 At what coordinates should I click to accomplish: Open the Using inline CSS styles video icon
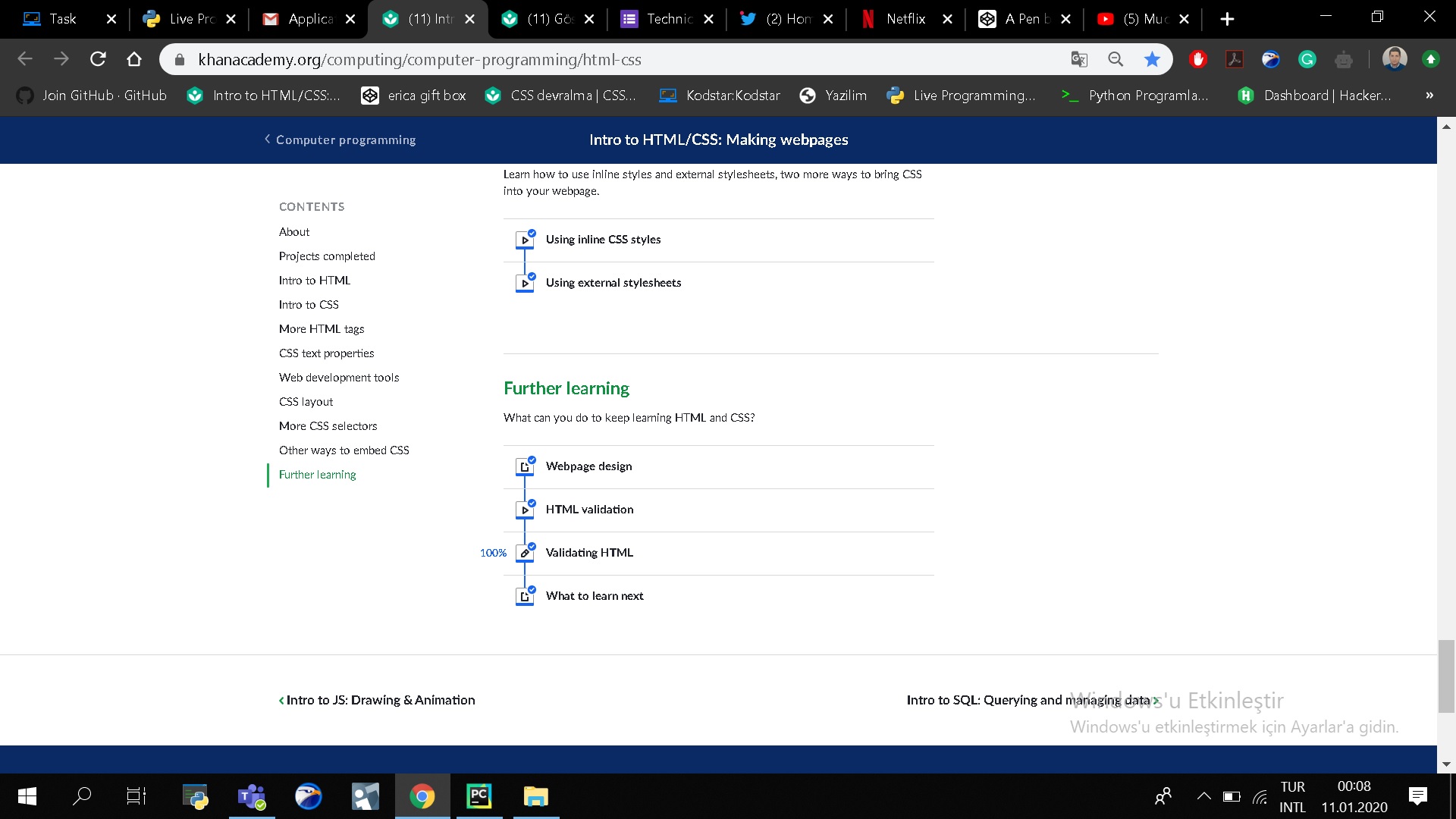point(525,240)
